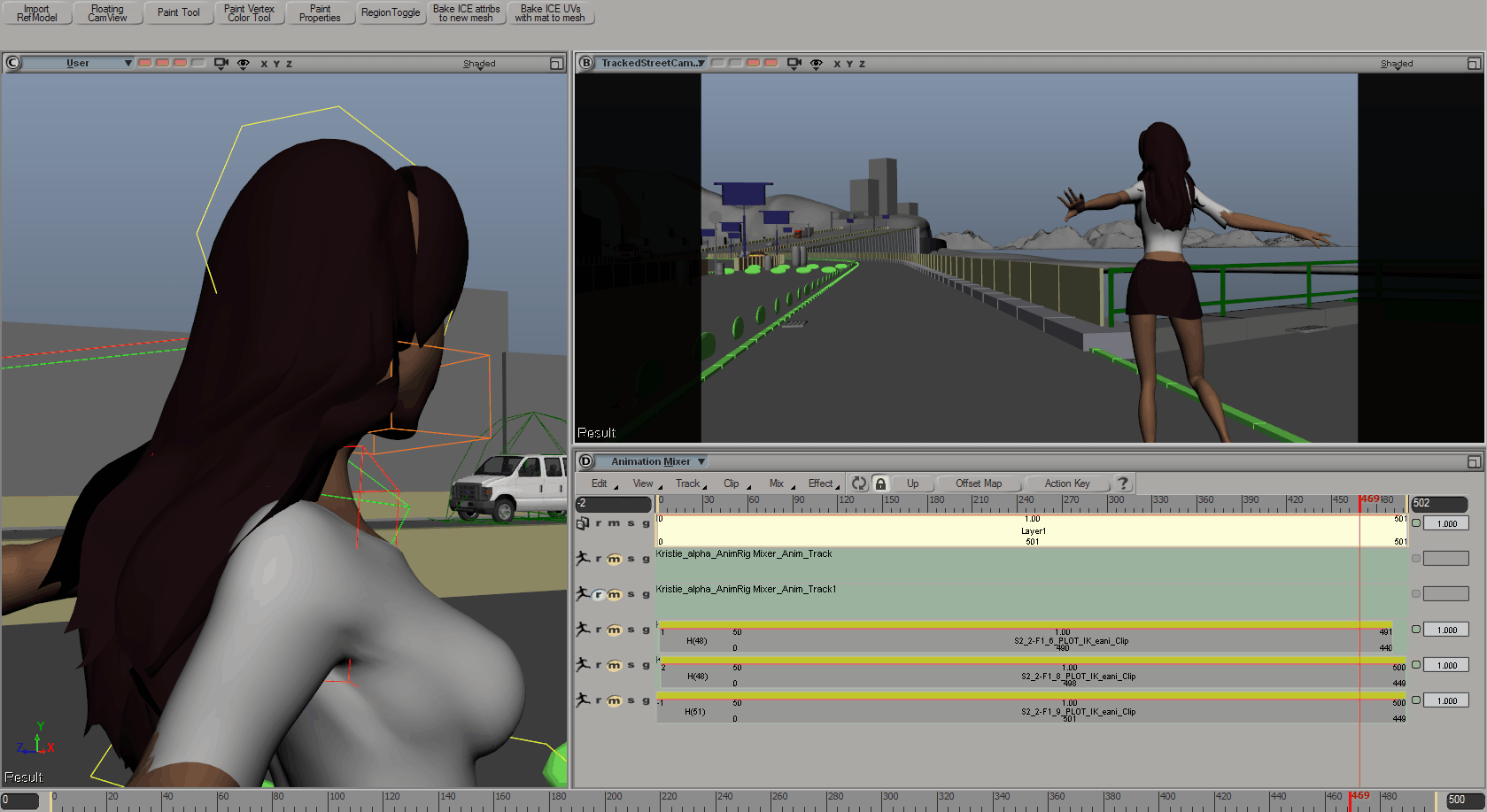1487x812 pixels.
Task: Toggle mute m on Mixer_Anim_Track1
Action: coord(614,594)
